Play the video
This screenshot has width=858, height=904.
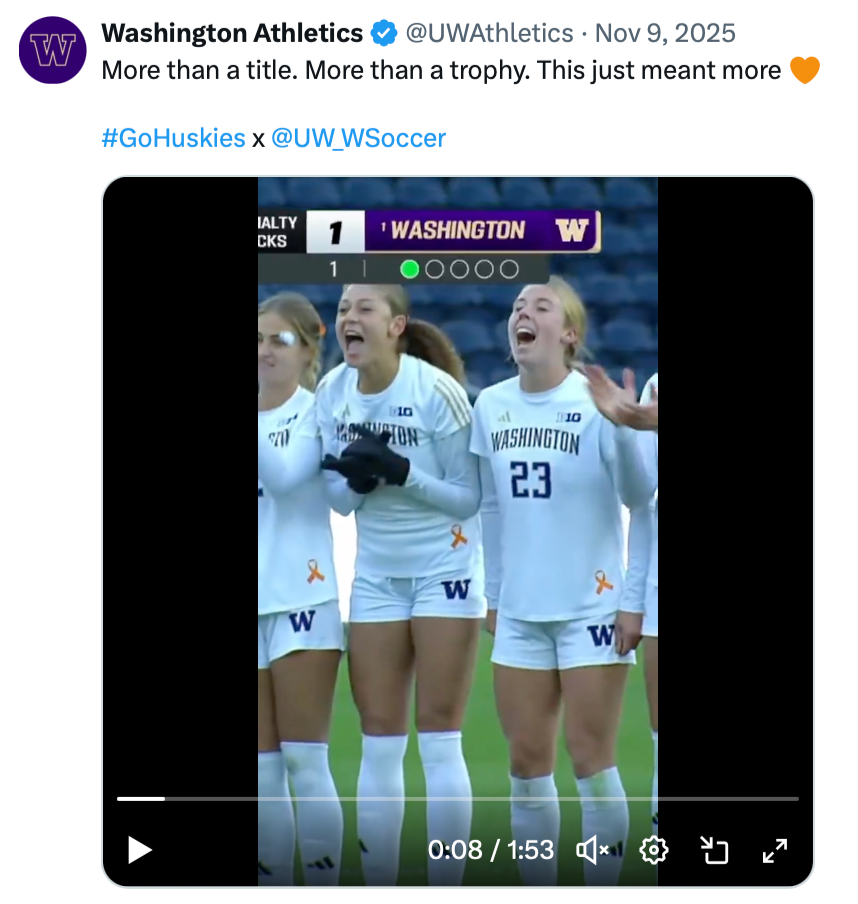(x=139, y=850)
